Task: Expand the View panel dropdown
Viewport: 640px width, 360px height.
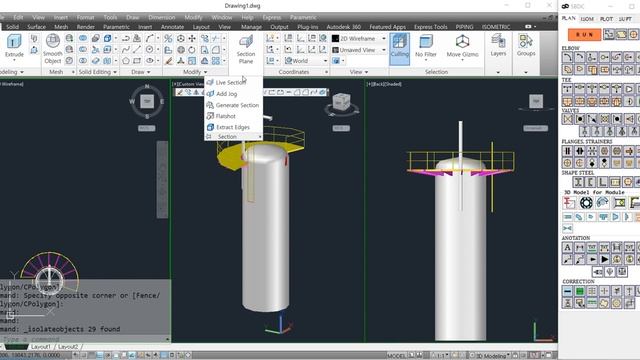Action: (358, 72)
